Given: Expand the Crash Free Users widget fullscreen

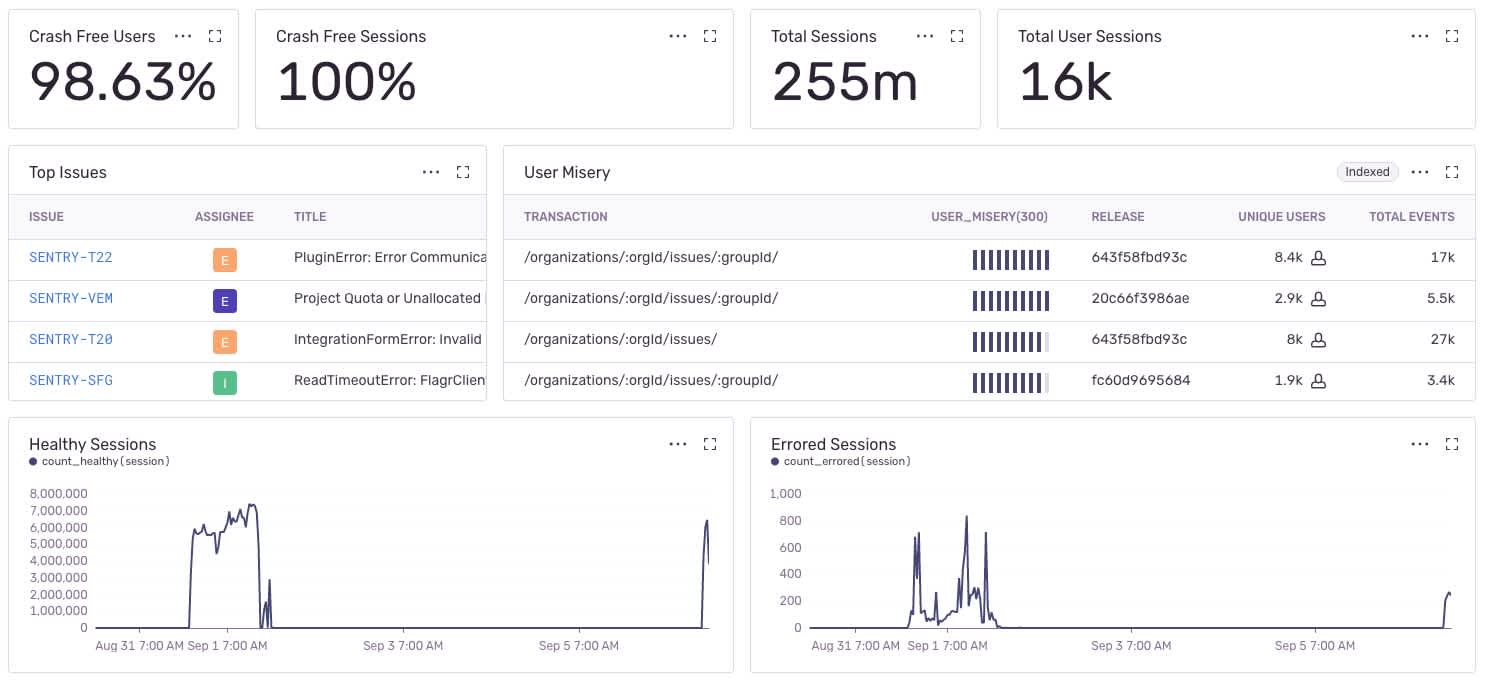Looking at the screenshot, I should click(x=215, y=36).
